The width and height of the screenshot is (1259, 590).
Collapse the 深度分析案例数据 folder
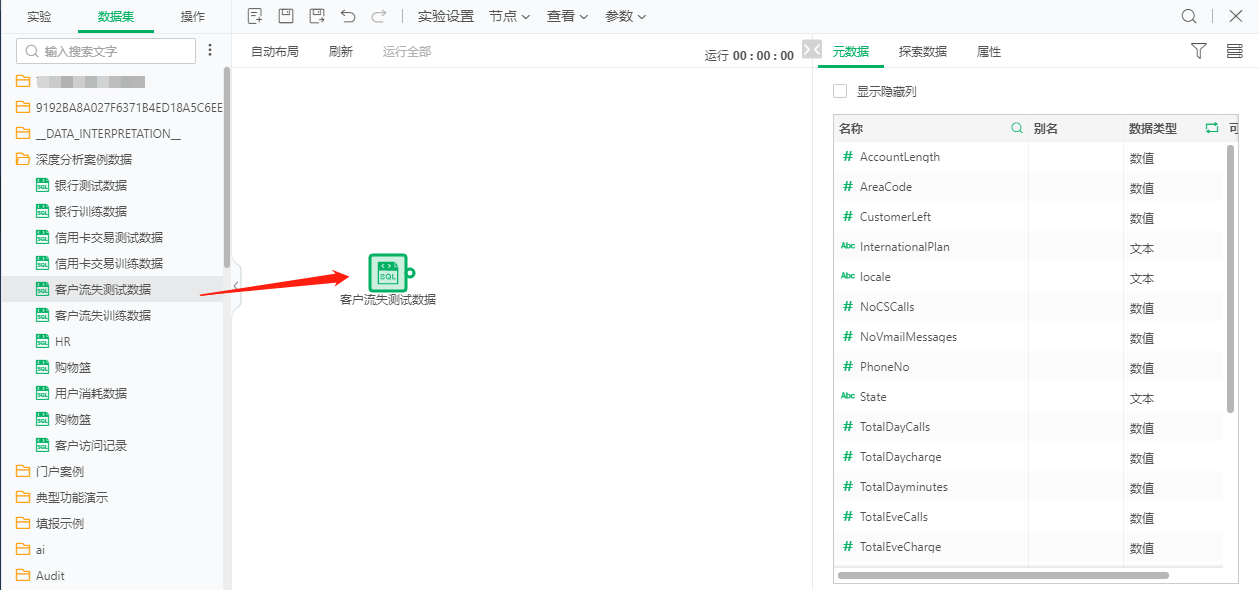23,159
